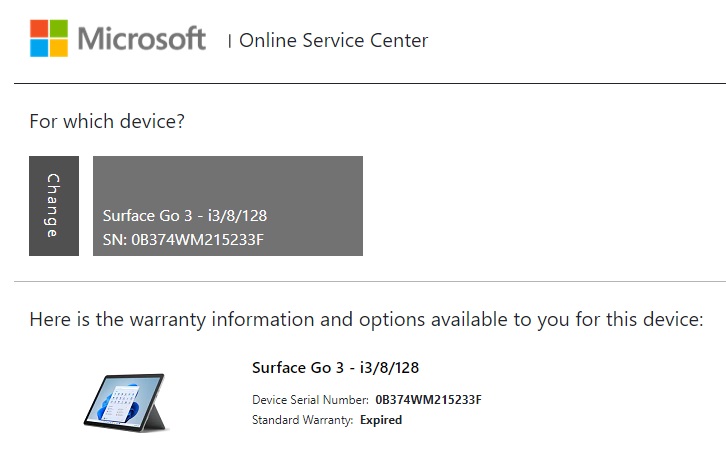Image resolution: width=726 pixels, height=465 pixels.
Task: Click the gray Microsoft wordmark text
Action: click(x=142, y=38)
